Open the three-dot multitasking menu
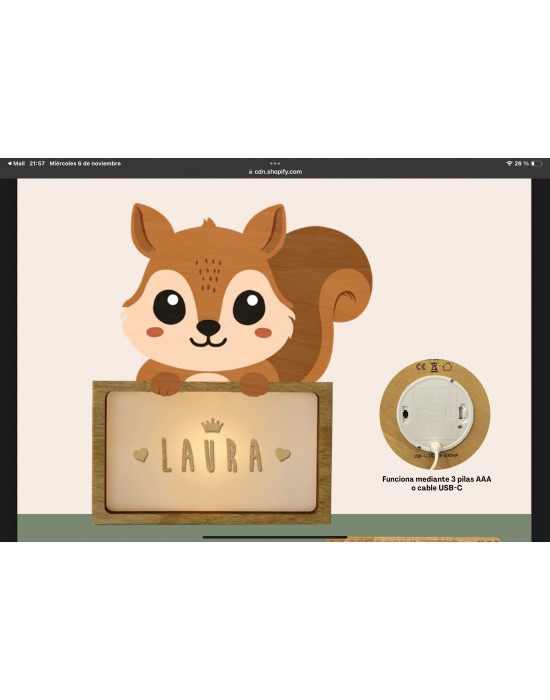Viewport: 550px width, 700px height. click(x=275, y=163)
